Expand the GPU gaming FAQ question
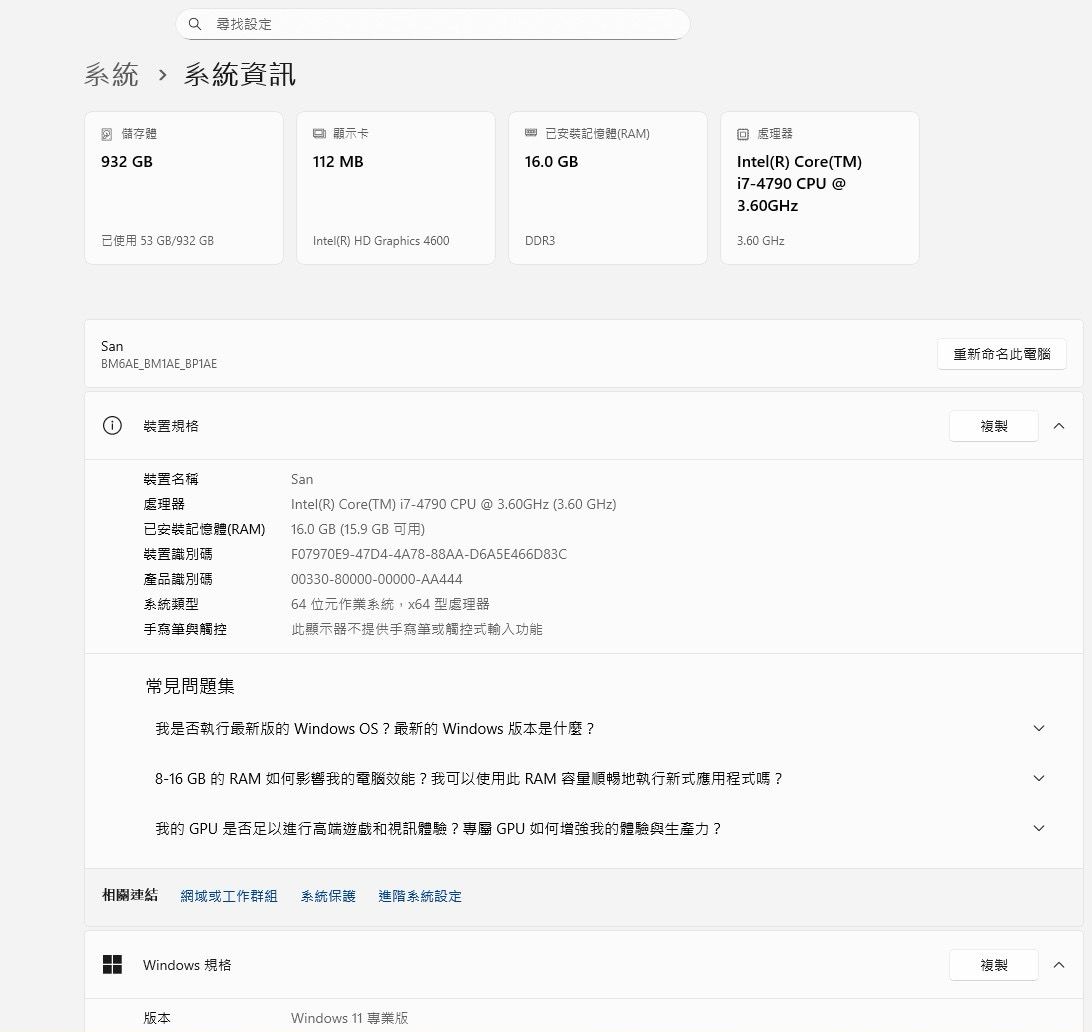Image resolution: width=1092 pixels, height=1032 pixels. pyautogui.click(x=1038, y=829)
